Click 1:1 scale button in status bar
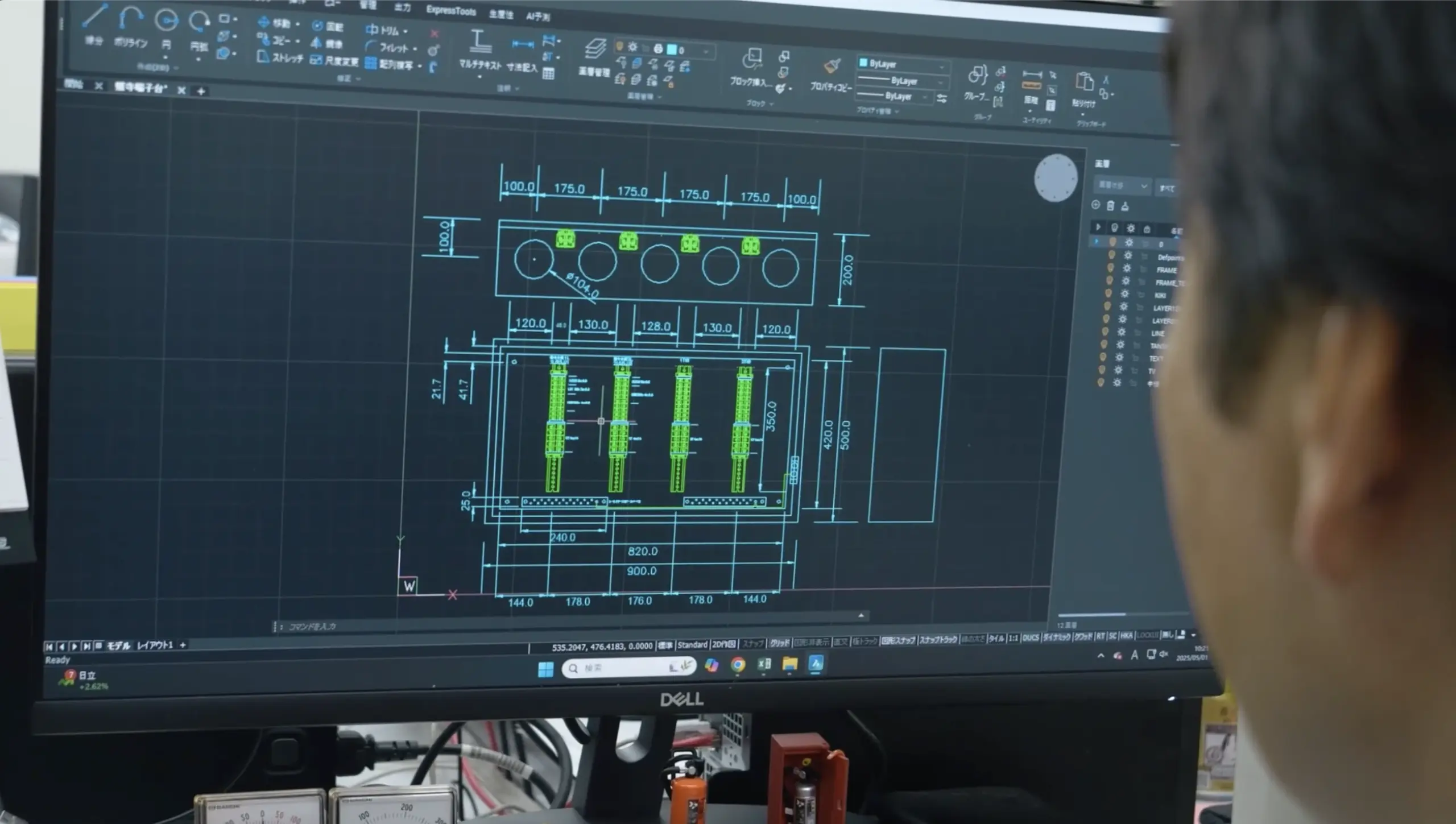The image size is (1456, 824). 1013,638
